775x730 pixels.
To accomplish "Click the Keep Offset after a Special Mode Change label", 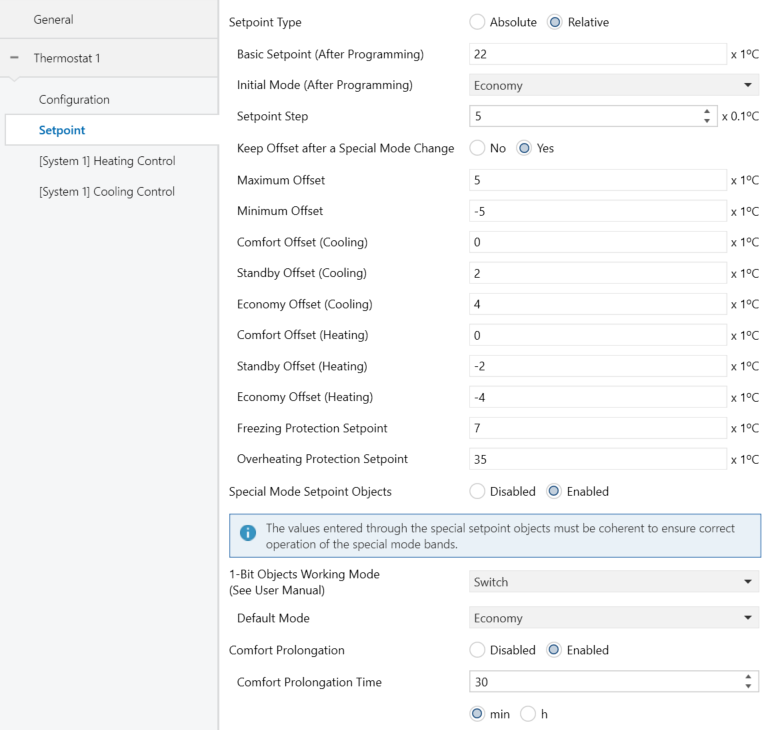I will [345, 148].
